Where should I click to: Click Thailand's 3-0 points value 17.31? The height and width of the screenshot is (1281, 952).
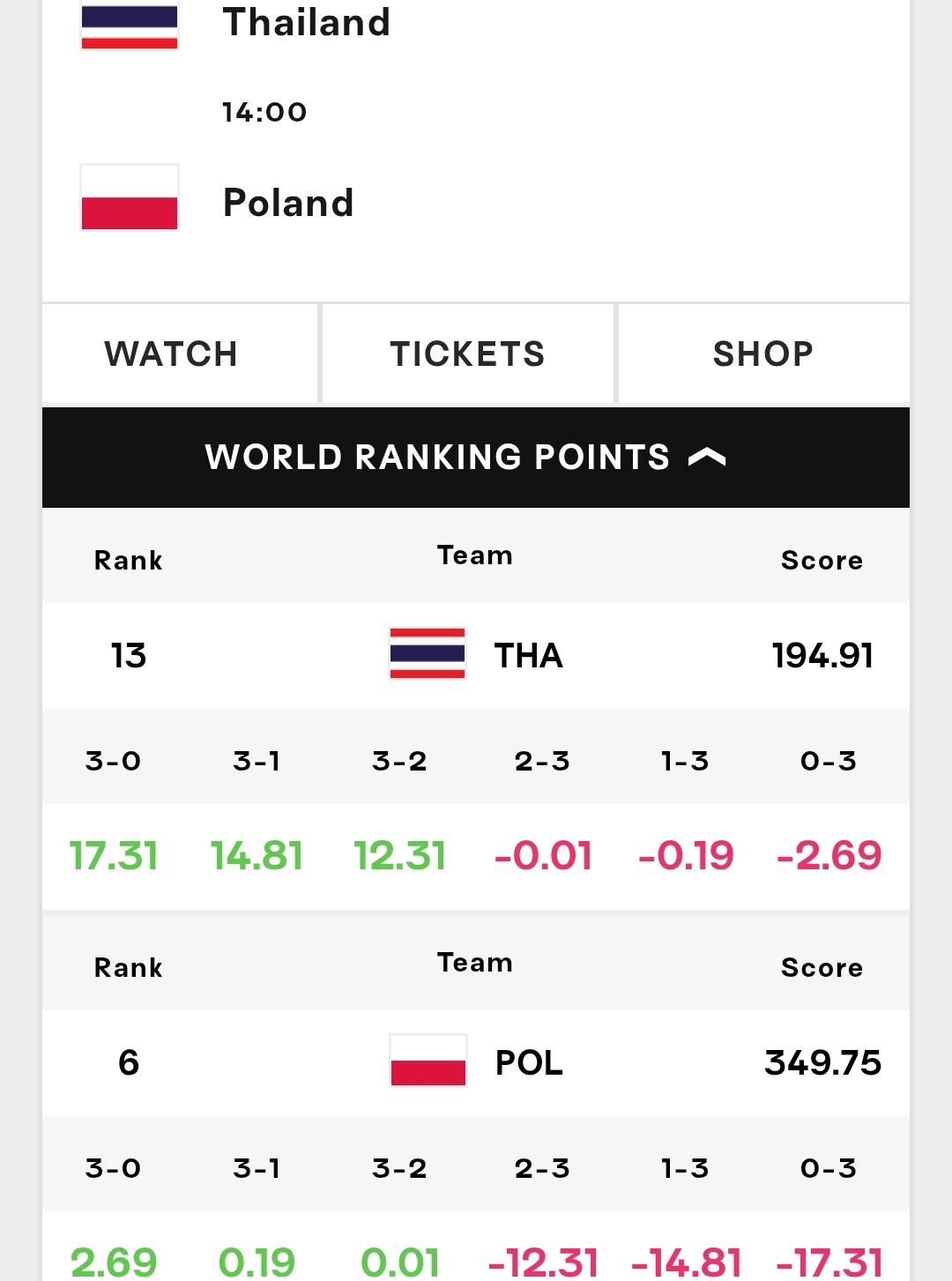tap(114, 856)
